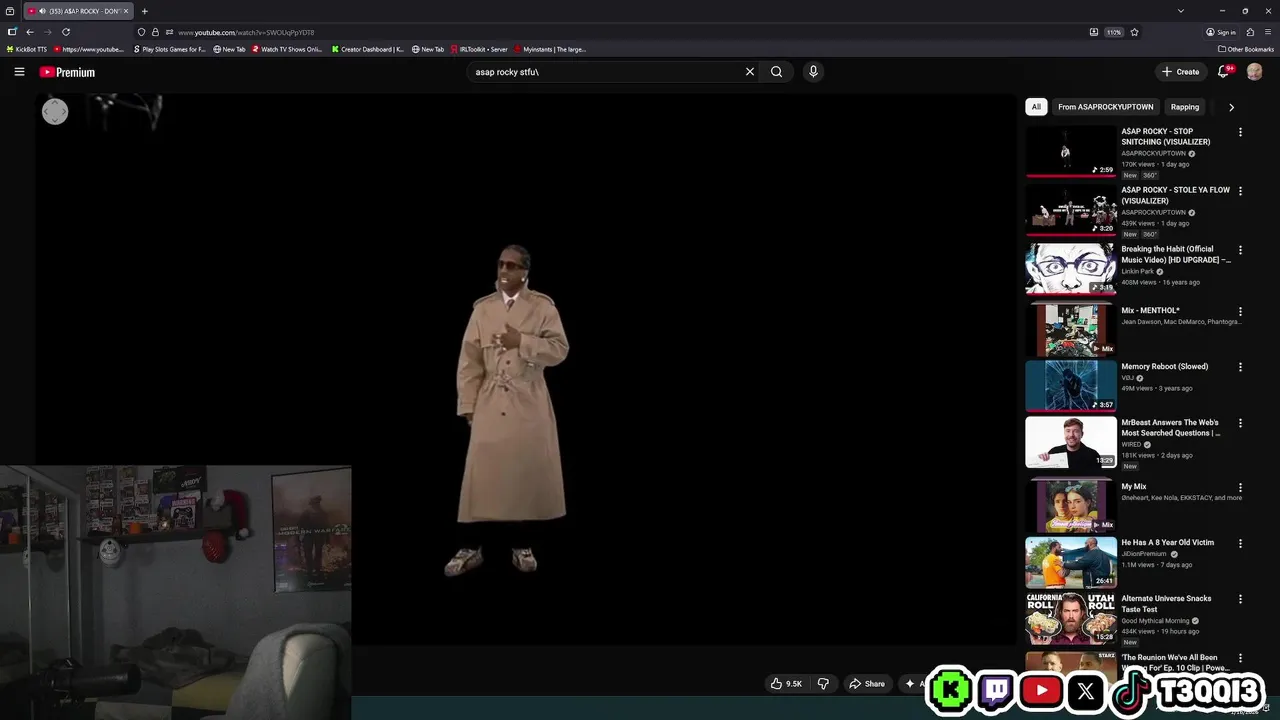Open the browser extensions puzzle icon

pyautogui.click(x=1250, y=32)
